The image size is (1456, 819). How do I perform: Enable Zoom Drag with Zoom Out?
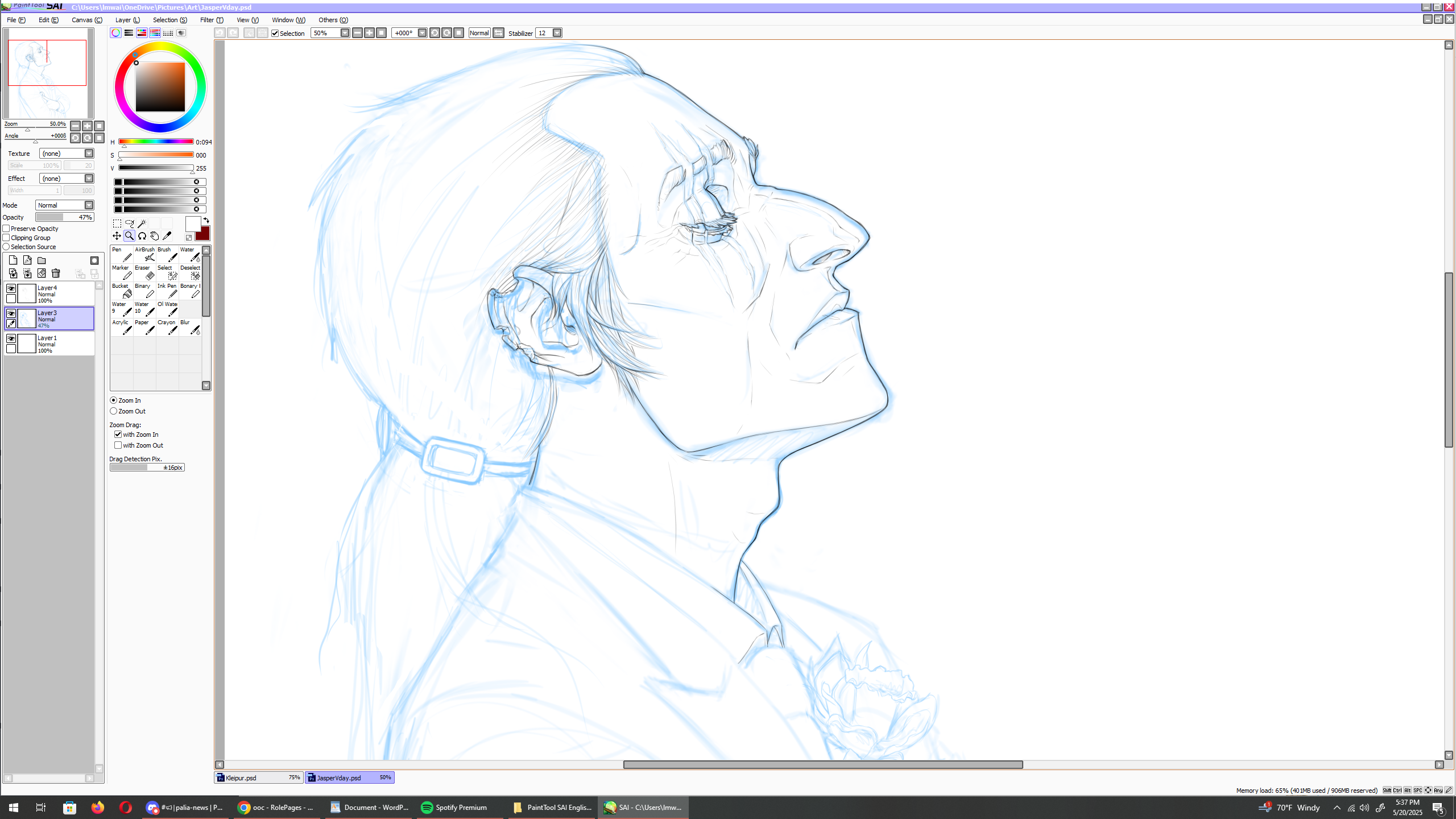(118, 445)
